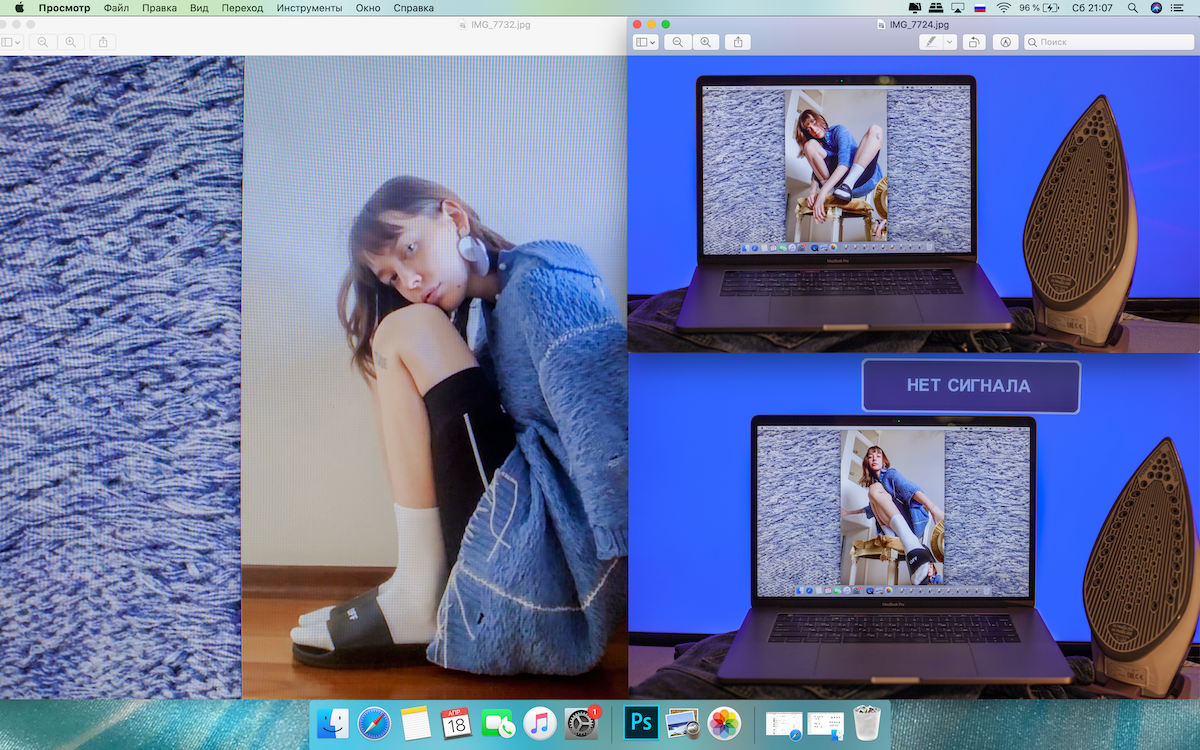Switch input source via Russian flag icon
The height and width of the screenshot is (750, 1200).
coord(979,8)
